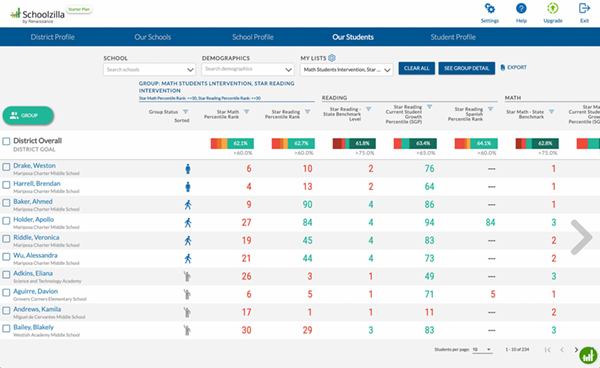
Task: Click Holder, Apollo walking status icon
Action: coord(188,223)
